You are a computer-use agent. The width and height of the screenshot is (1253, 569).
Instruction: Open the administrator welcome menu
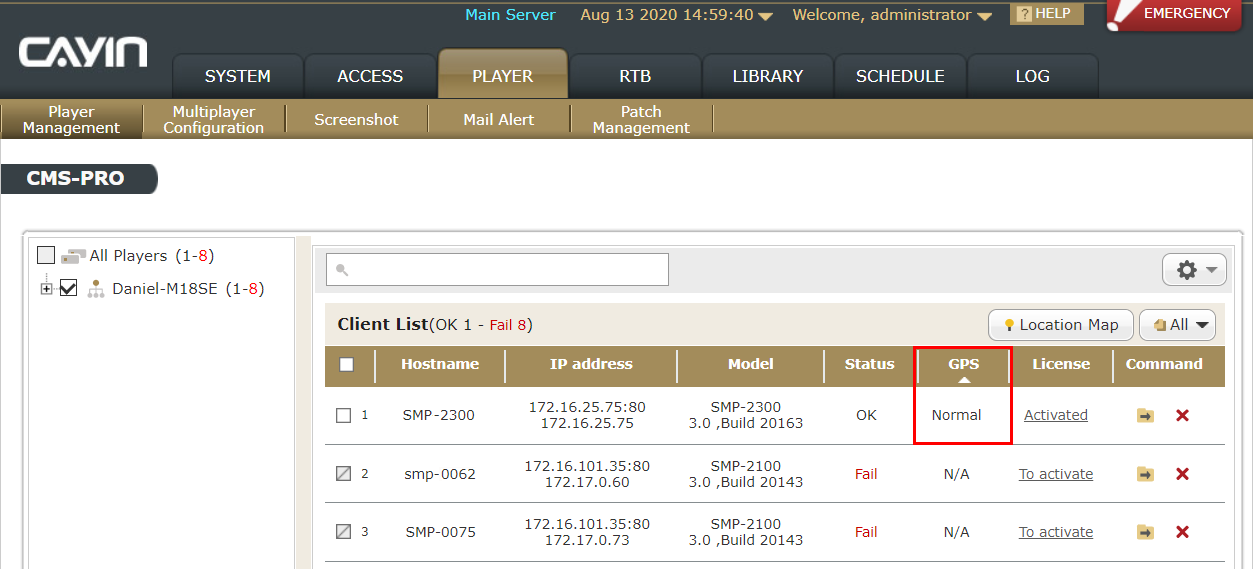984,16
